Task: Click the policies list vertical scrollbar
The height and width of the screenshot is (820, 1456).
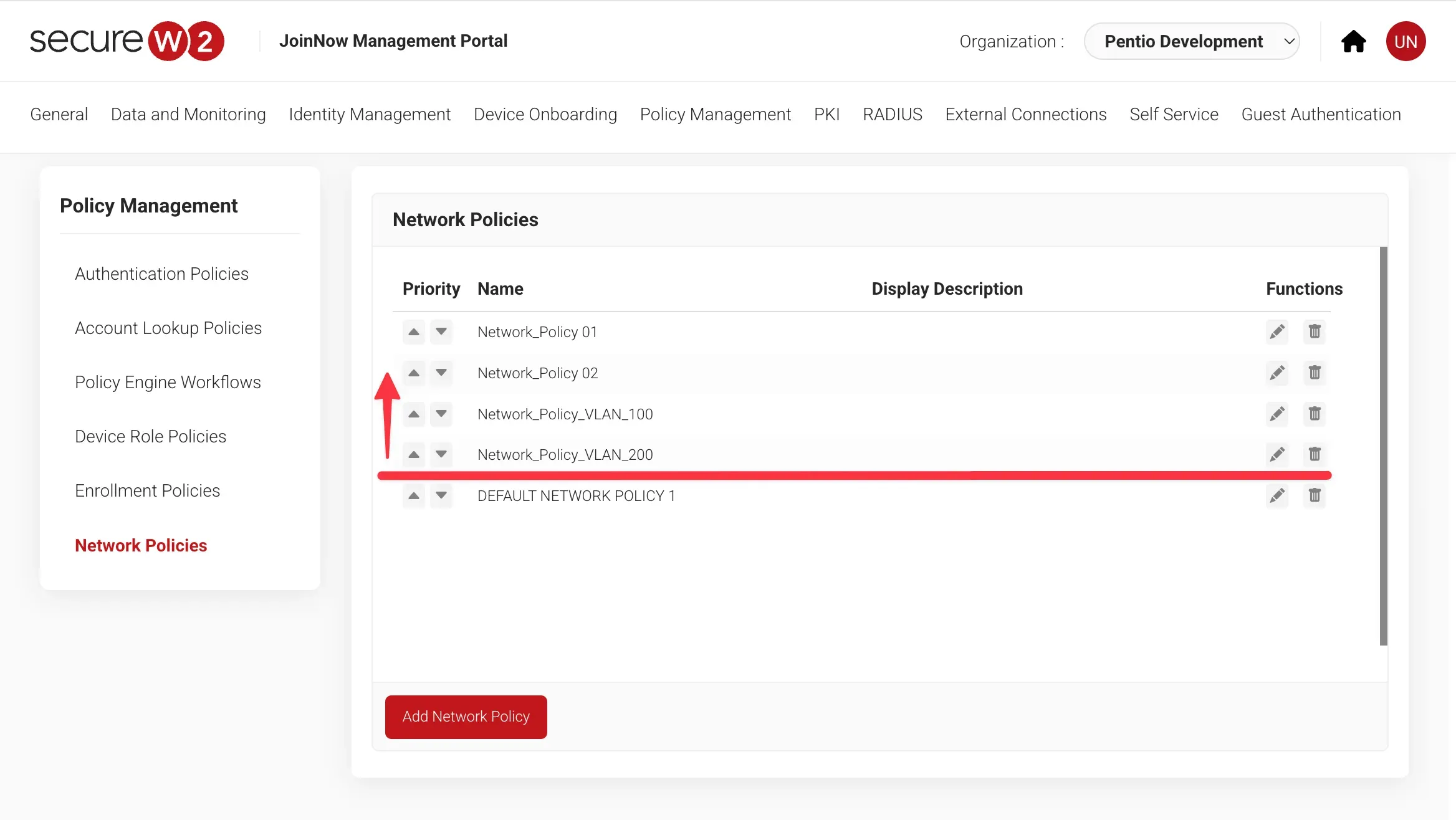Action: pyautogui.click(x=1383, y=446)
